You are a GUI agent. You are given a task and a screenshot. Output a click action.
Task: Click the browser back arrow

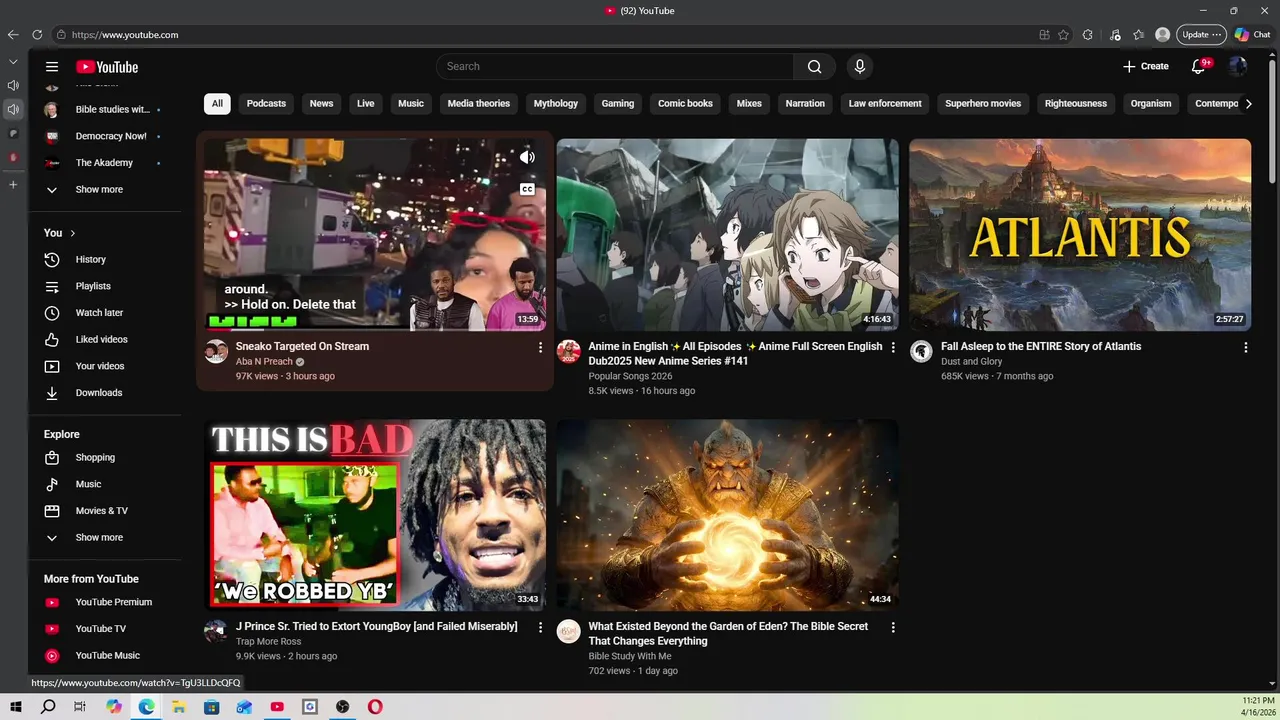[x=13, y=34]
